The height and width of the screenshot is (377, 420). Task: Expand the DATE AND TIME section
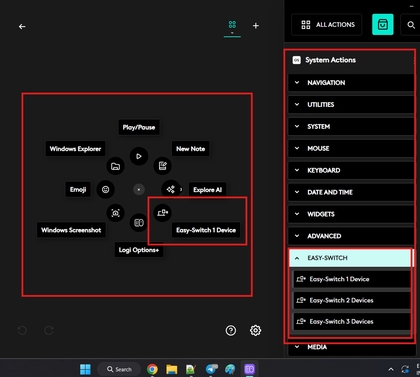point(351,192)
